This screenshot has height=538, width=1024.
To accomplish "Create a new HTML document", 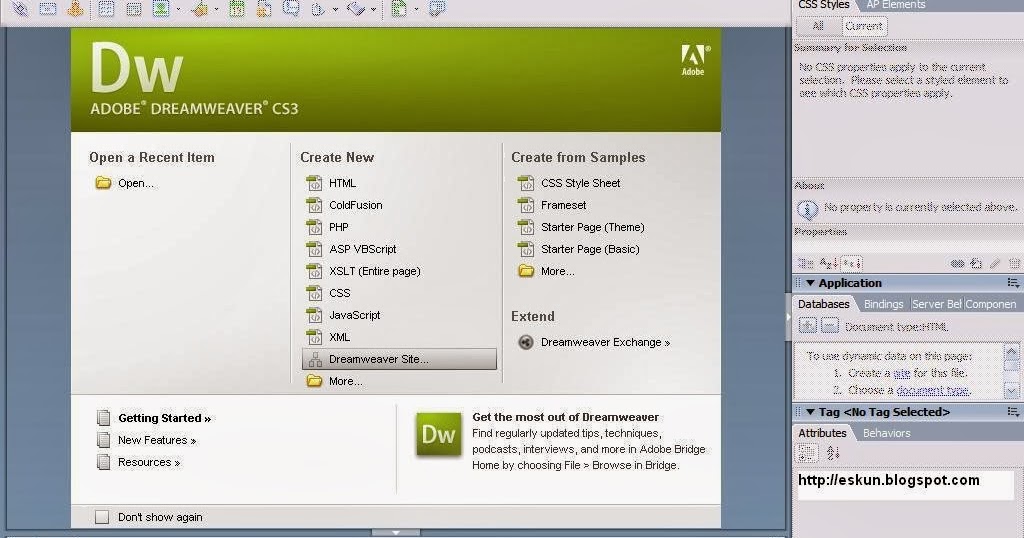I will (x=332, y=183).
